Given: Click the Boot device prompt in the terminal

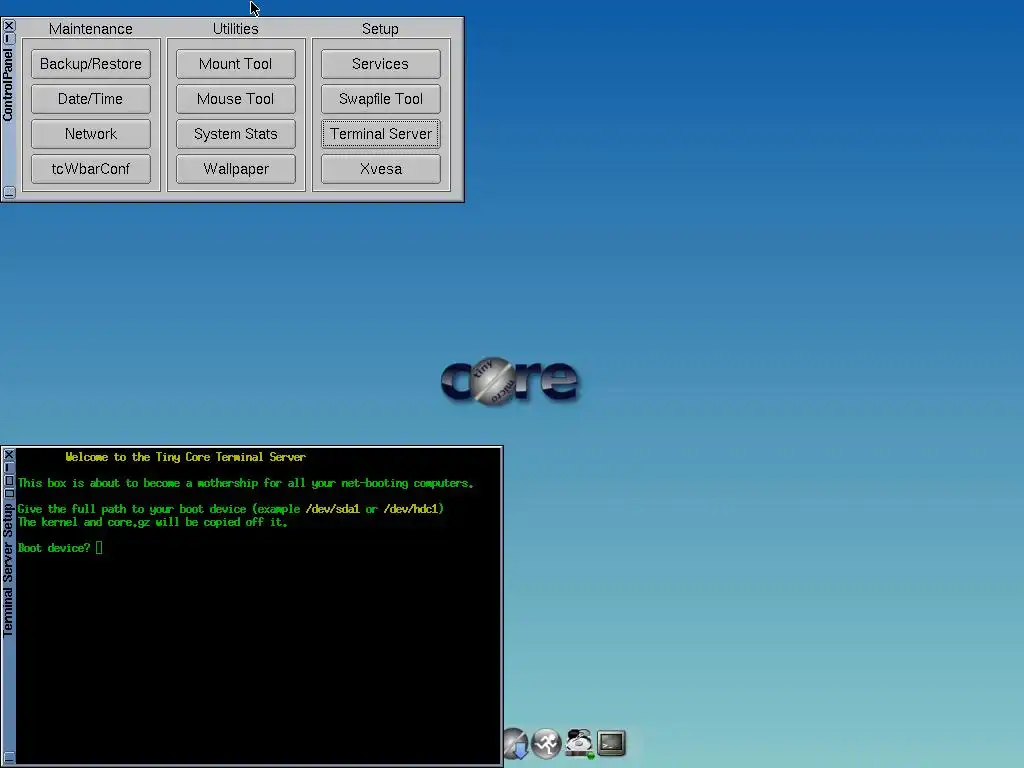Looking at the screenshot, I should coord(59,548).
